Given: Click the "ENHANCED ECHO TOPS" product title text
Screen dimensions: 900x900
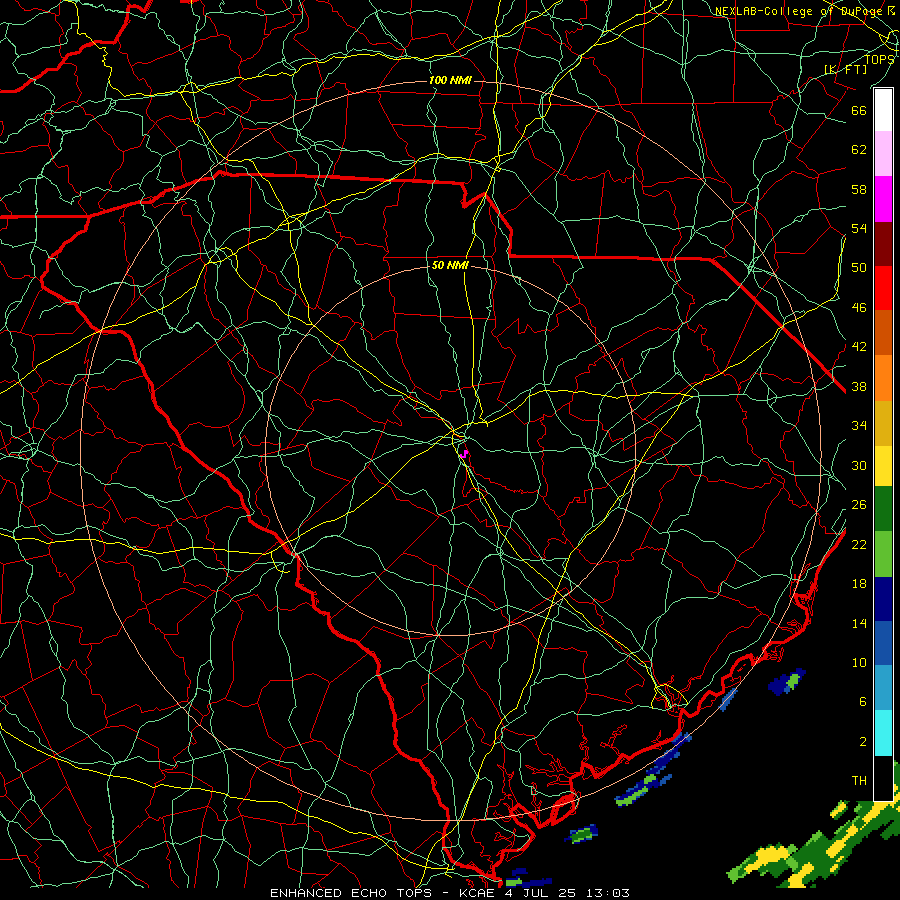Looking at the screenshot, I should pos(350,893).
